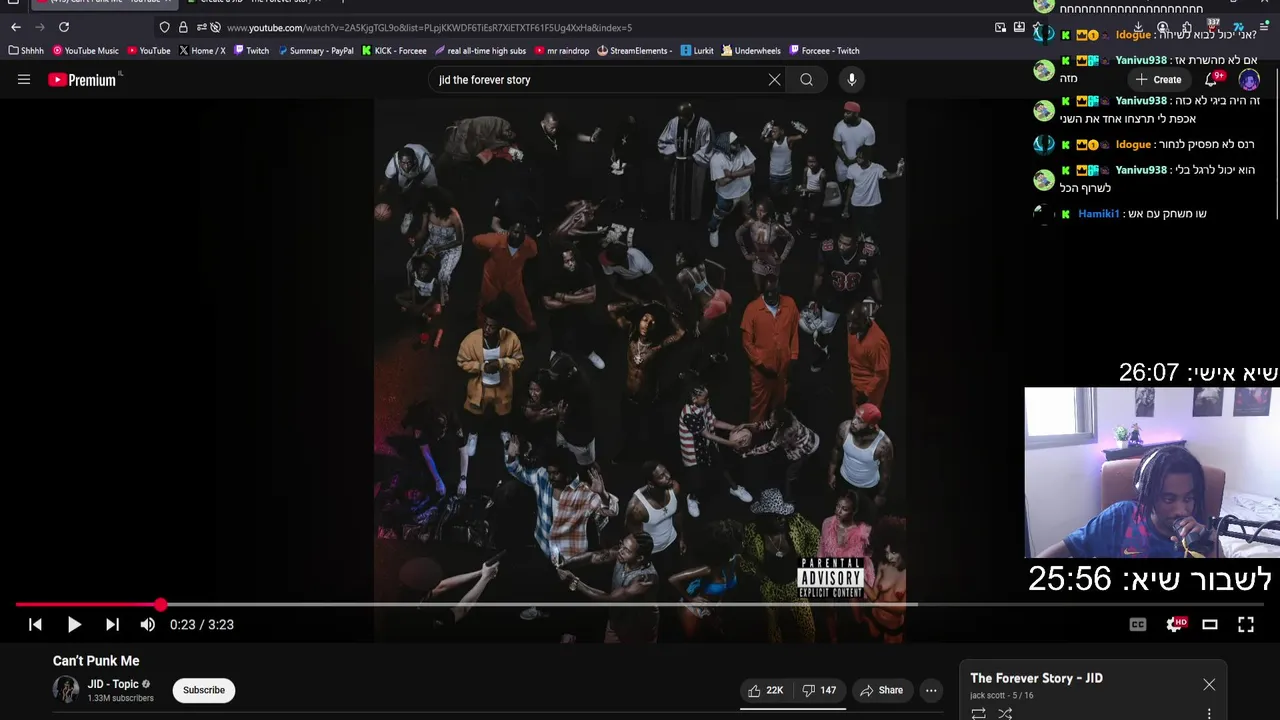The image size is (1280, 720).
Task: Mute the video volume speaker icon
Action: pos(148,624)
